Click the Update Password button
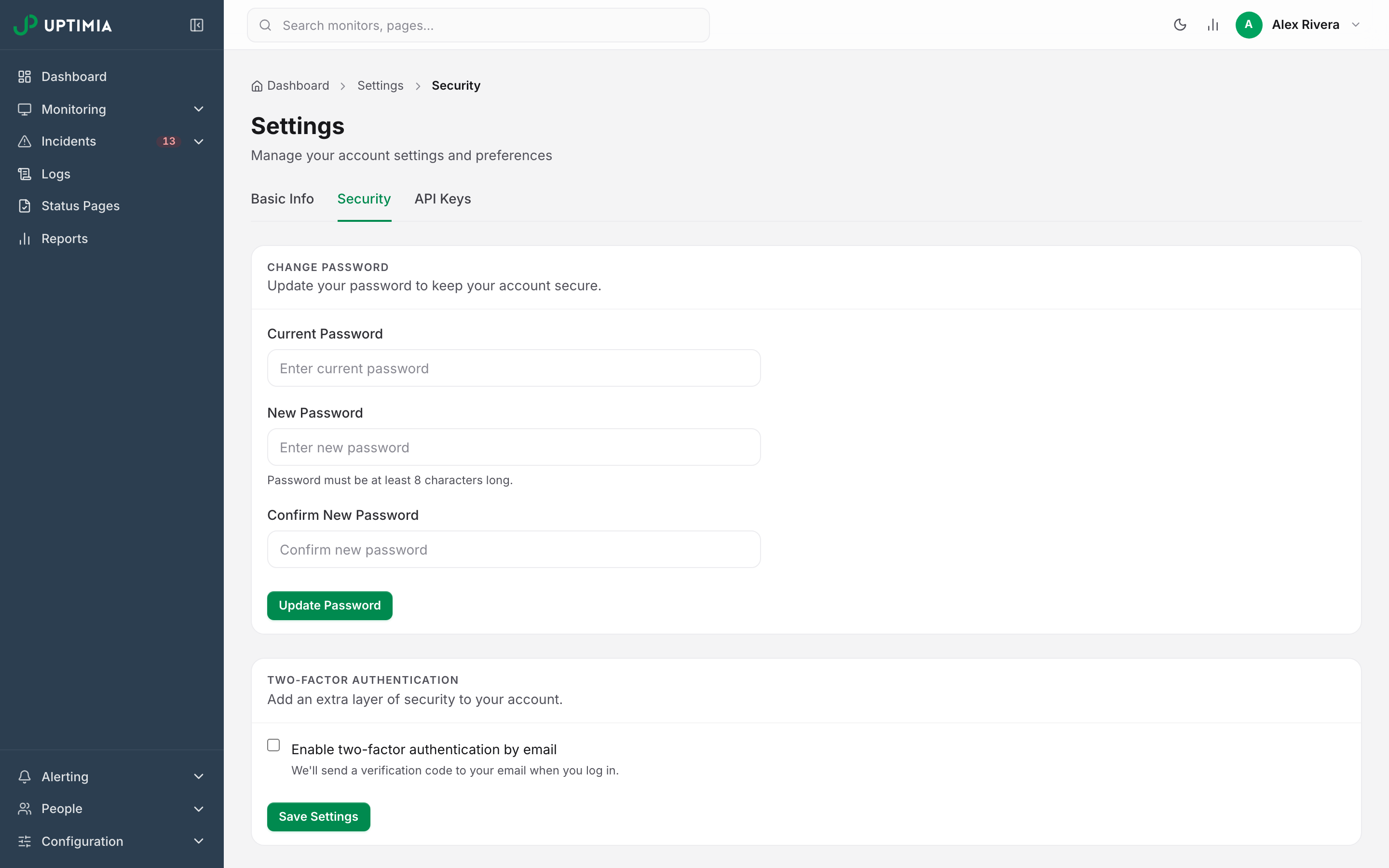 [x=329, y=605]
